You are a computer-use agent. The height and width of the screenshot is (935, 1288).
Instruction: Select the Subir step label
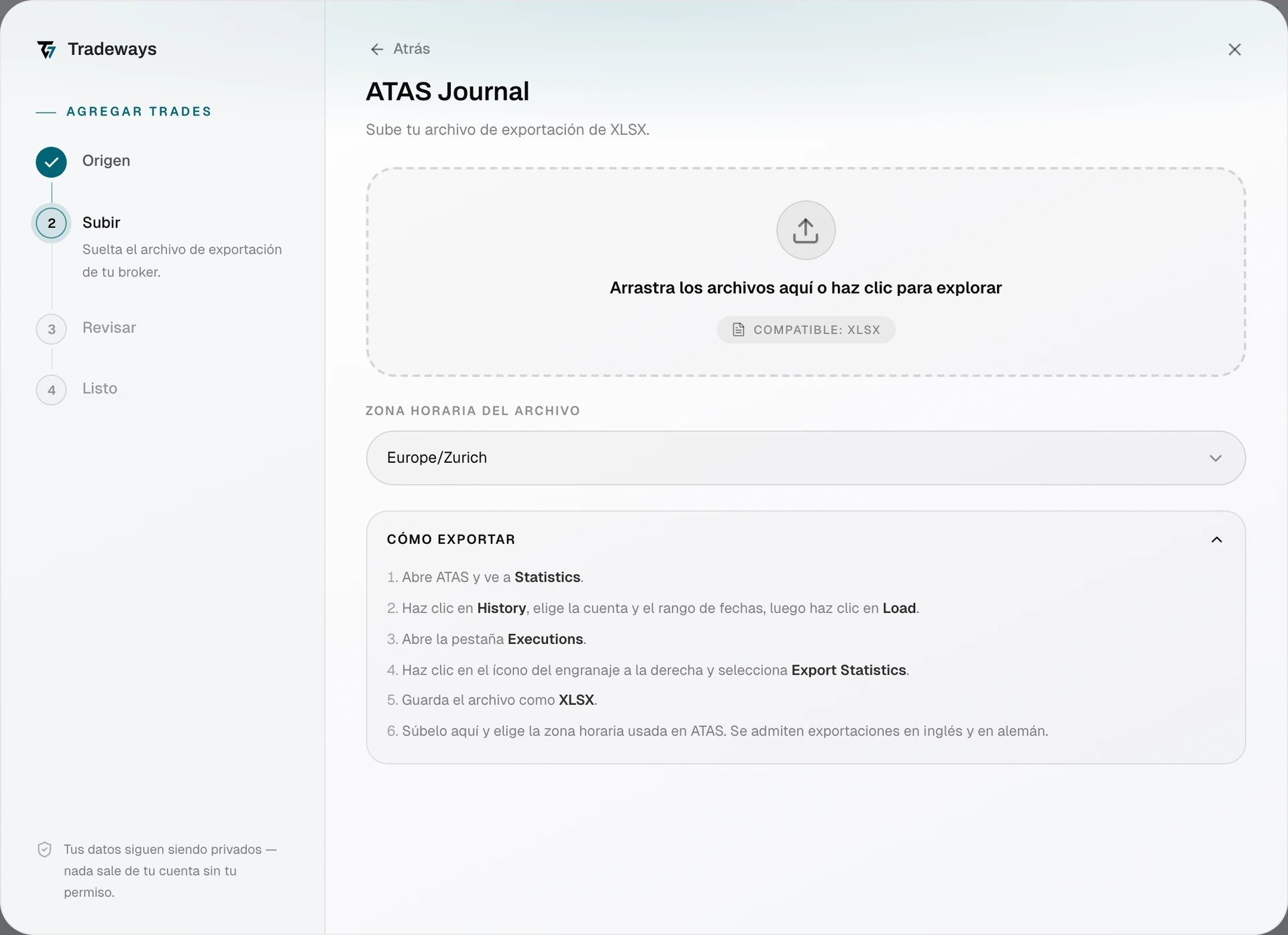tap(101, 223)
